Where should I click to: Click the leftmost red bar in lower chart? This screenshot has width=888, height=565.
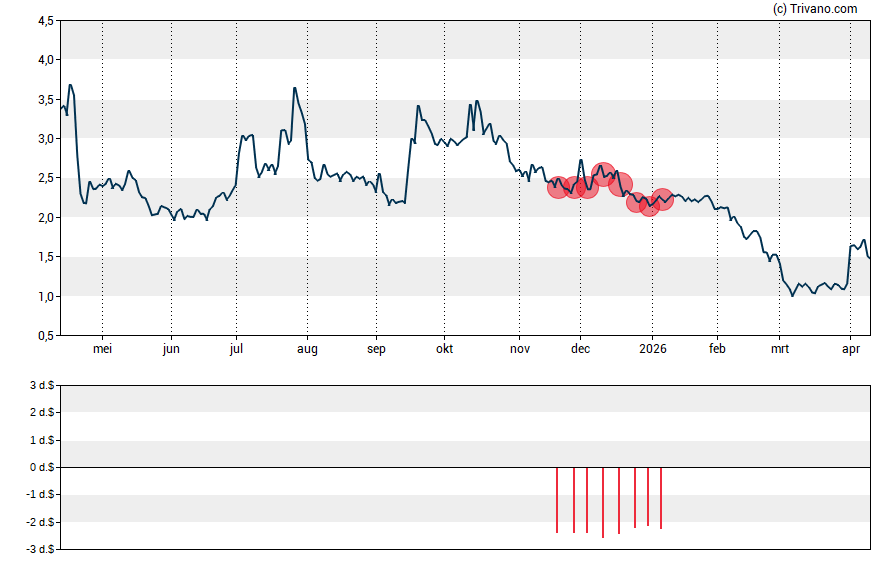pyautogui.click(x=557, y=500)
